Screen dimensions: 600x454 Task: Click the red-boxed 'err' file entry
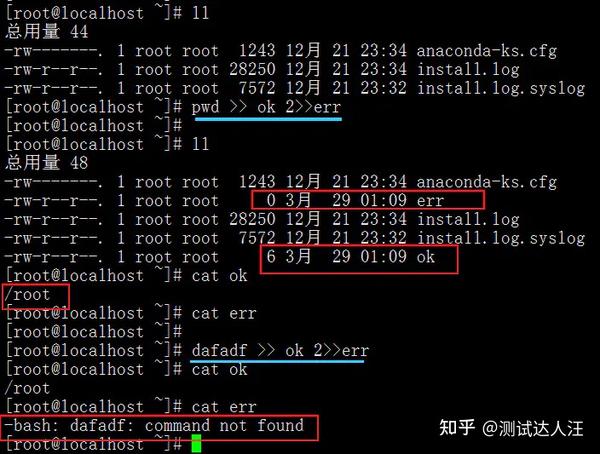click(368, 200)
